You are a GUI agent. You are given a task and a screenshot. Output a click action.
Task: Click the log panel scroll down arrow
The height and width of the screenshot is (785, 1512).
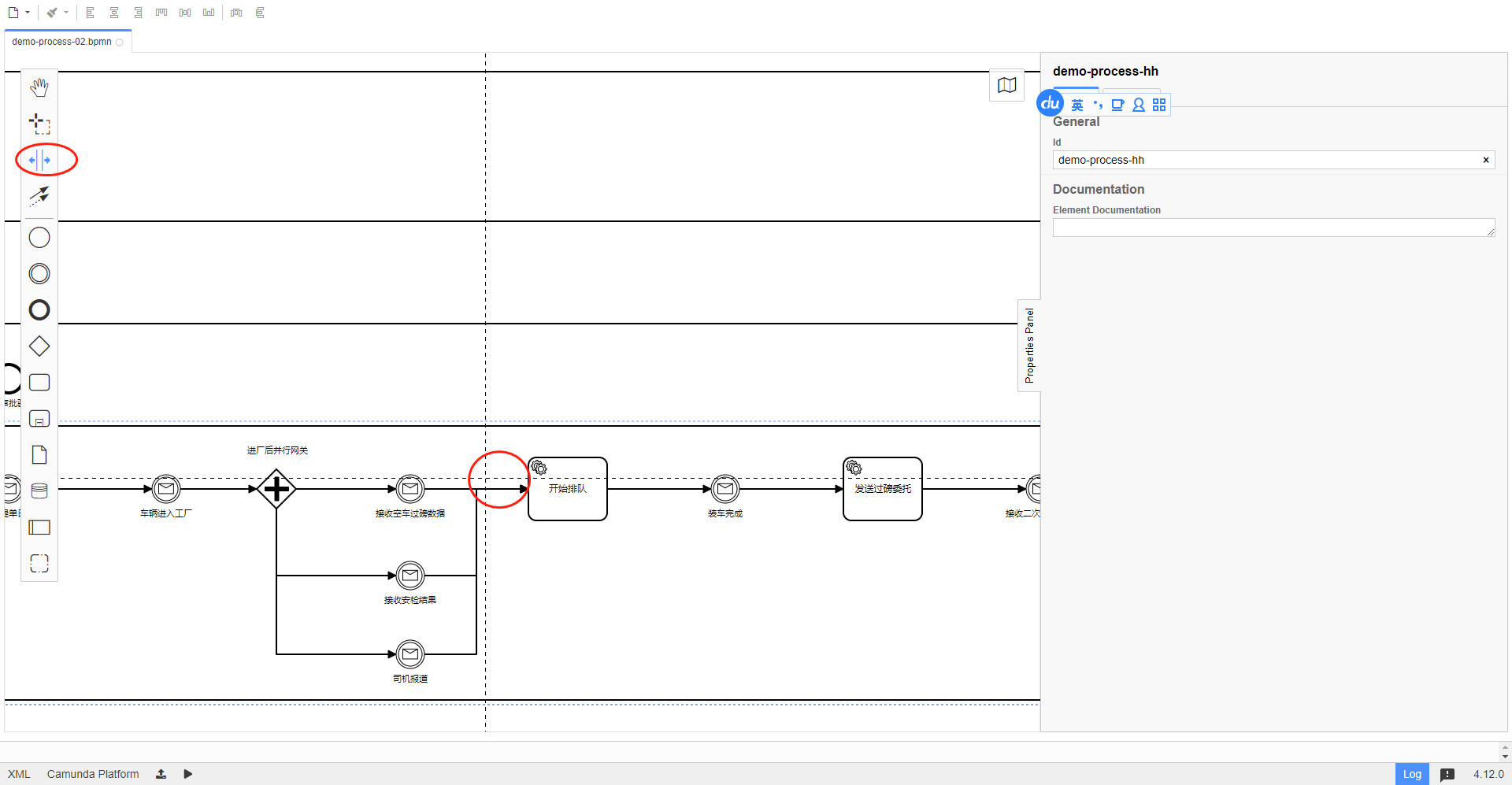point(1505,757)
